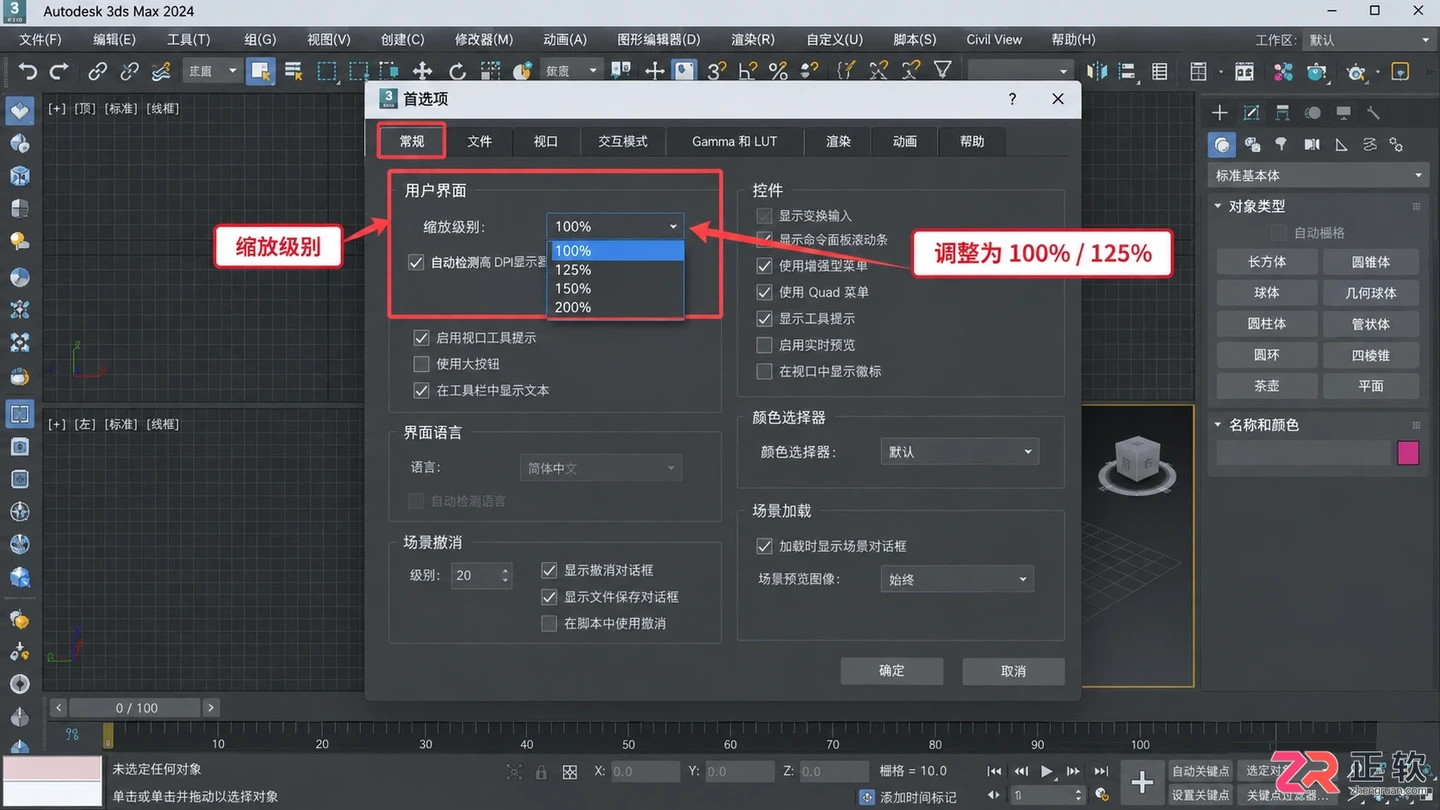Screen dimensions: 1440x810
Task: Click the 设置关键点 button
Action: pyautogui.click(x=1201, y=796)
